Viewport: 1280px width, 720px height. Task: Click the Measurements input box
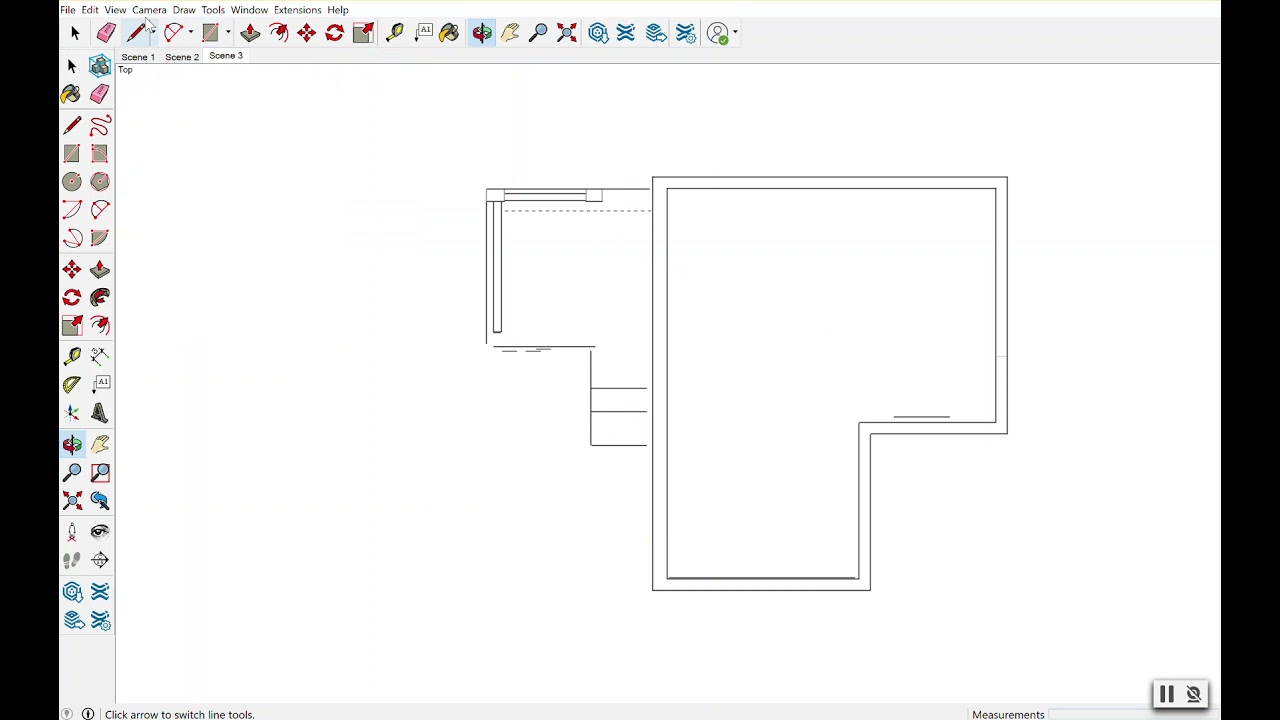coord(1132,714)
